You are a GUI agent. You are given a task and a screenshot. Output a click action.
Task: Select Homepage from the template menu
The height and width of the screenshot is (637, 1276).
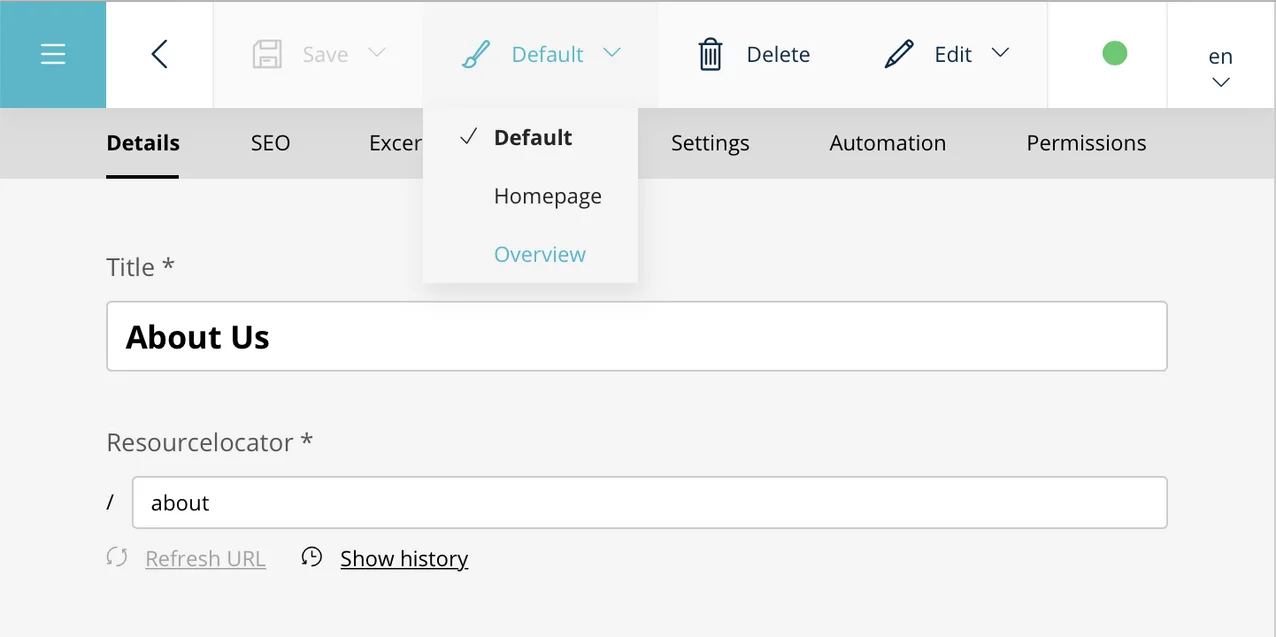[547, 195]
